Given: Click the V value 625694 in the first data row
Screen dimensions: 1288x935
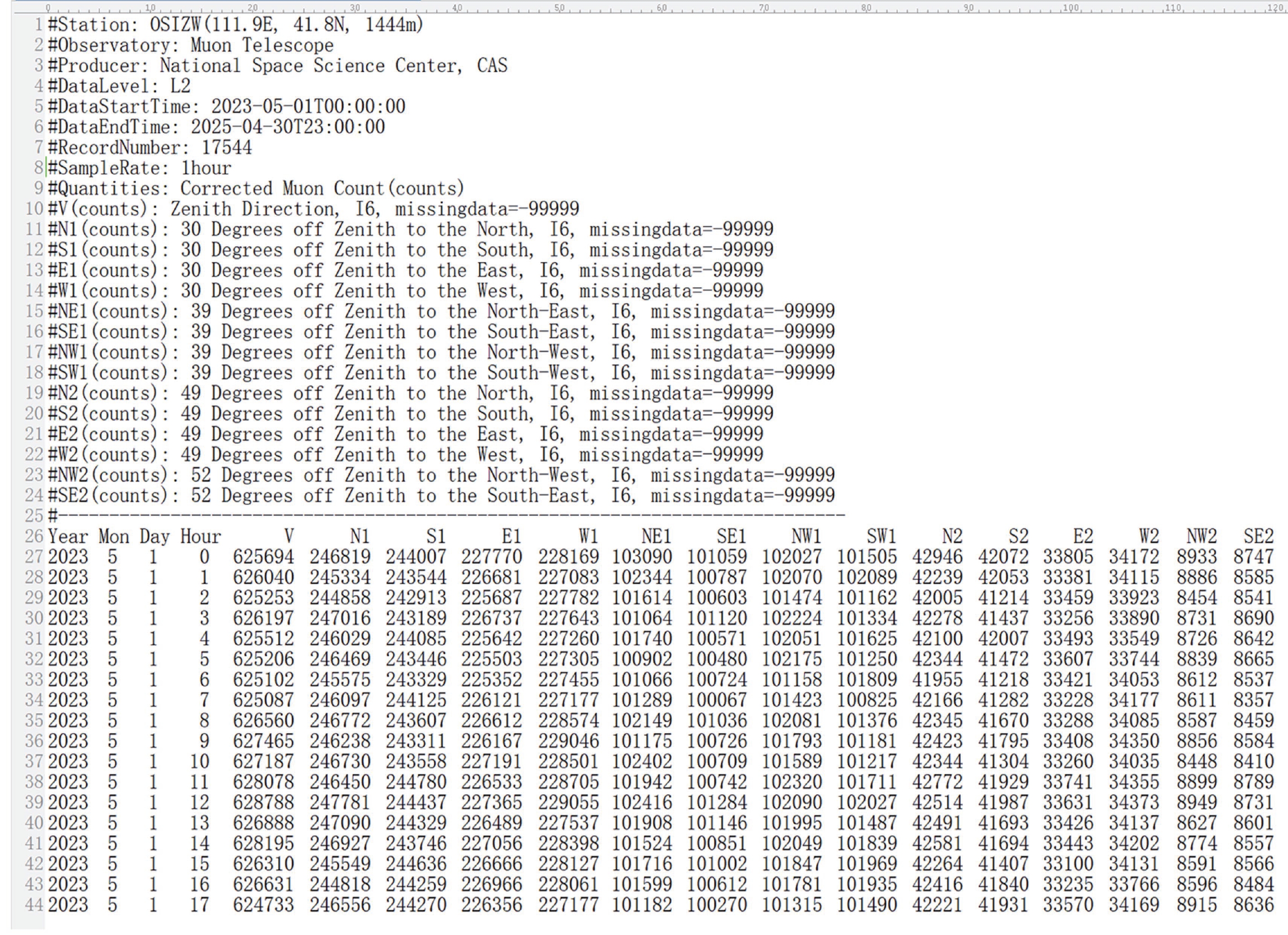Looking at the screenshot, I should pos(263,557).
